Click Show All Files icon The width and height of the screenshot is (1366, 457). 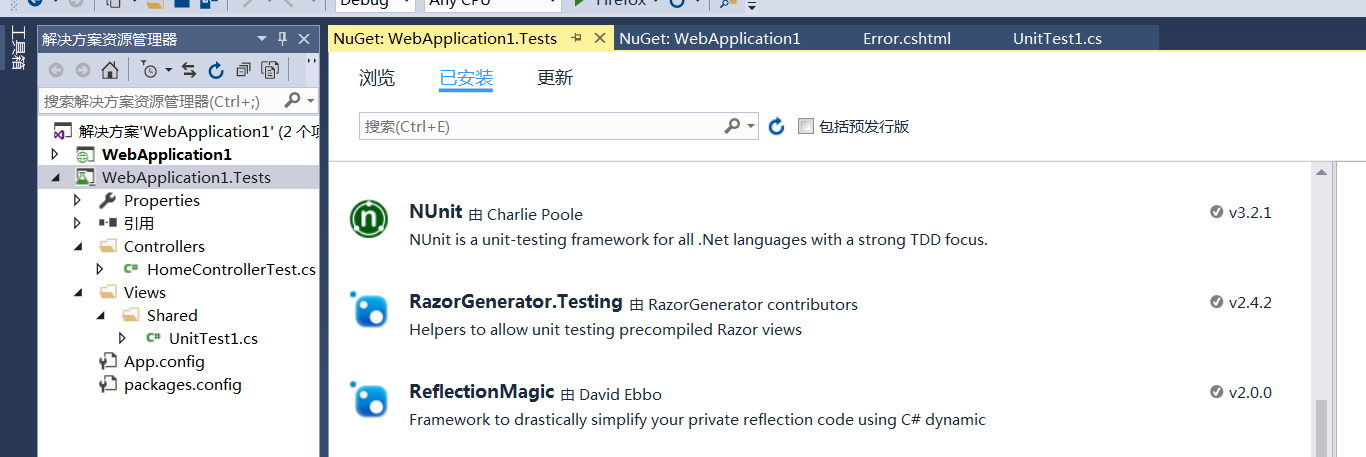click(270, 70)
